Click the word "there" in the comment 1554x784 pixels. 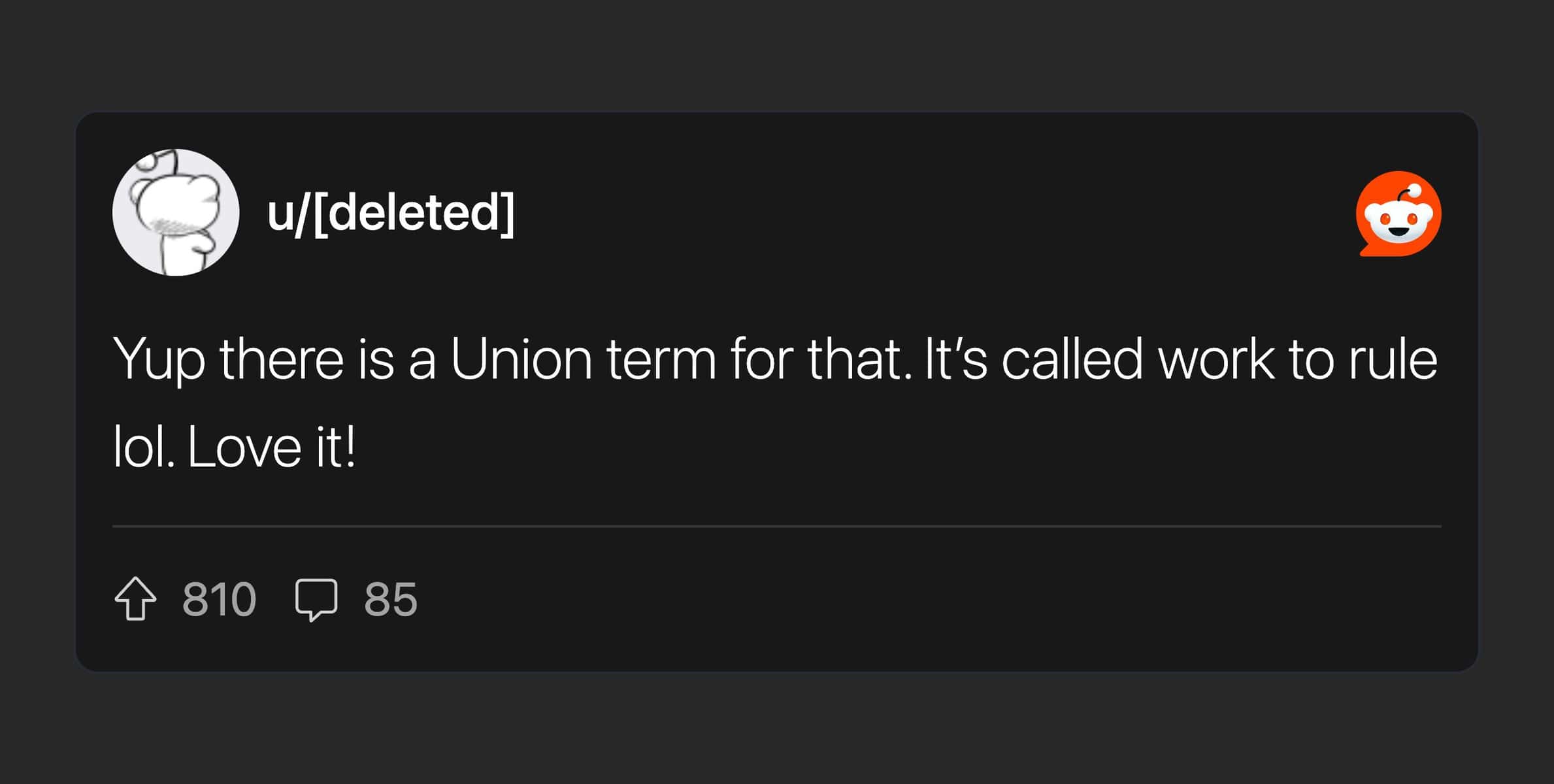pyautogui.click(x=281, y=359)
